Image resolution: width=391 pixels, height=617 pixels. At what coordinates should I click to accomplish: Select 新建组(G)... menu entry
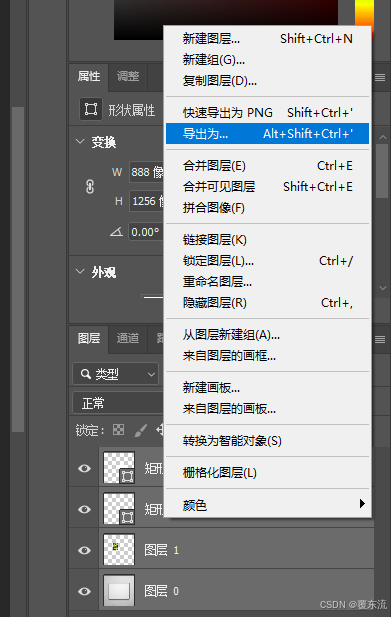[x=267, y=60]
